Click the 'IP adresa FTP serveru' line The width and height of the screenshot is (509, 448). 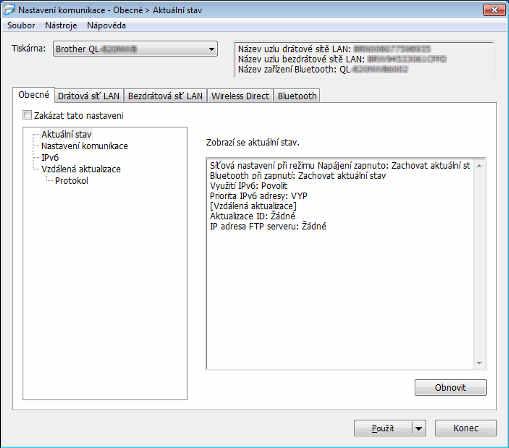point(268,226)
